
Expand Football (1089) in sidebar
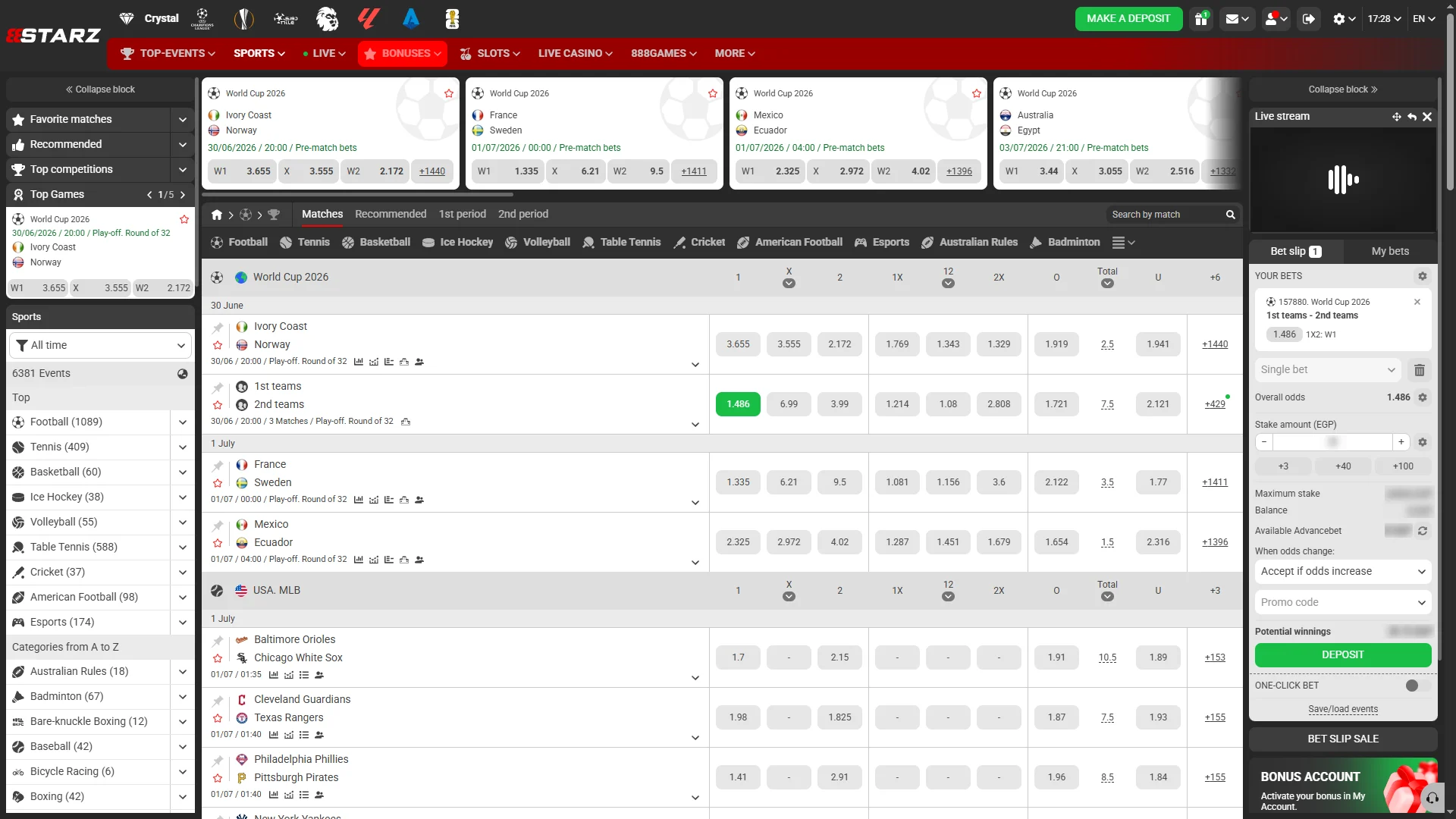[182, 422]
